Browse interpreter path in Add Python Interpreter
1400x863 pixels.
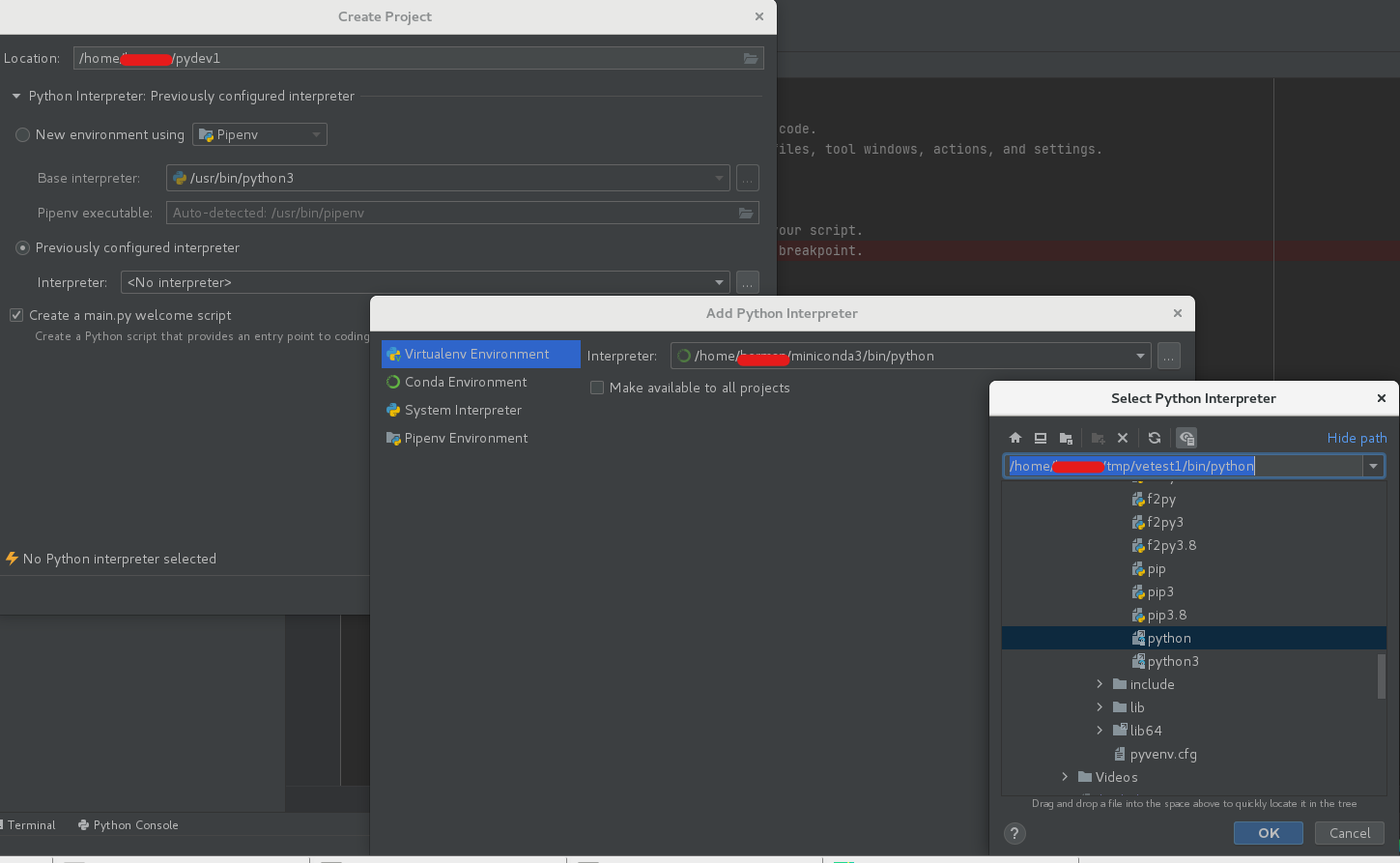(1169, 356)
